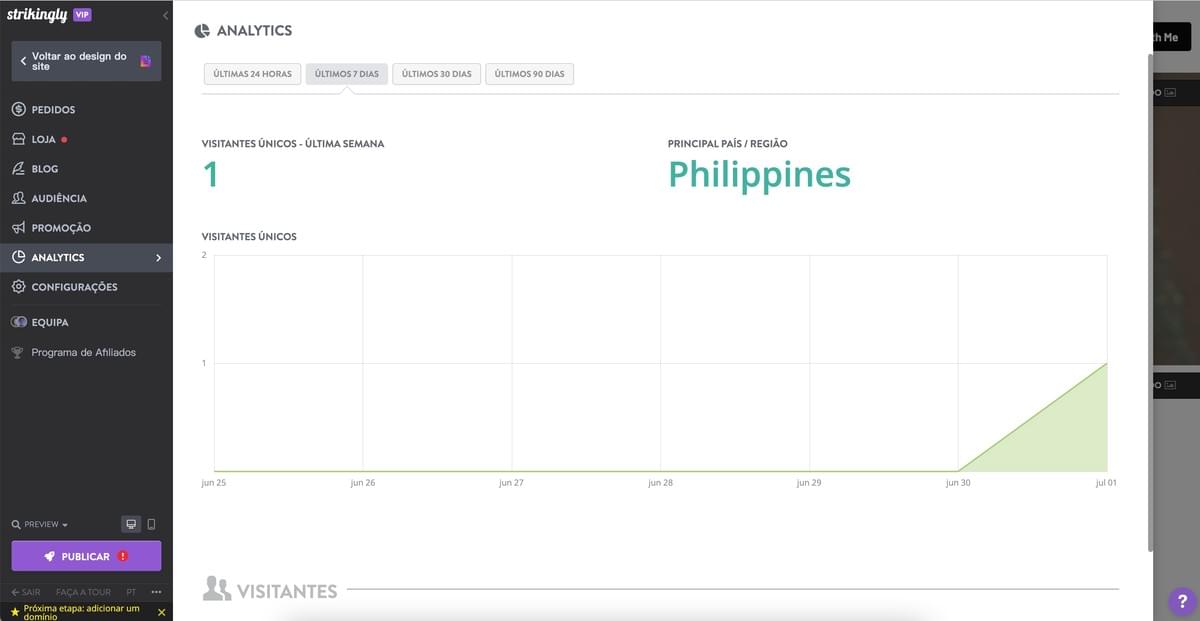Click the Loja storefront icon
Image resolution: width=1200 pixels, height=621 pixels.
click(x=18, y=139)
